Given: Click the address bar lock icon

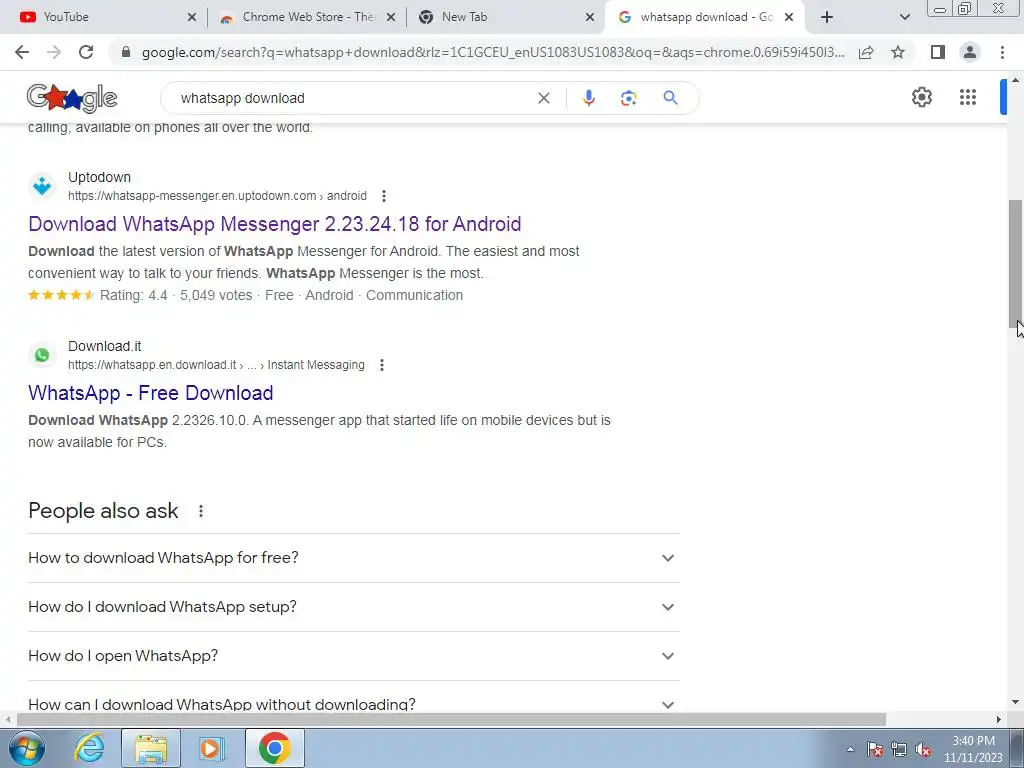Looking at the screenshot, I should [x=126, y=52].
